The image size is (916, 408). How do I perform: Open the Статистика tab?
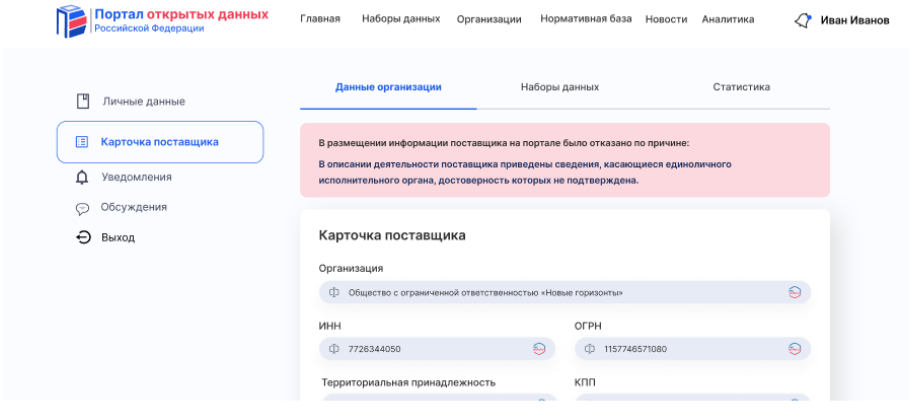pyautogui.click(x=741, y=87)
